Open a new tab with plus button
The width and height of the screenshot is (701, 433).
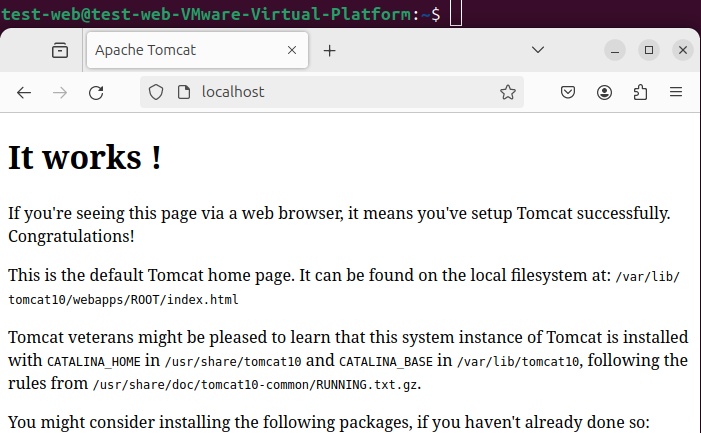[329, 50]
